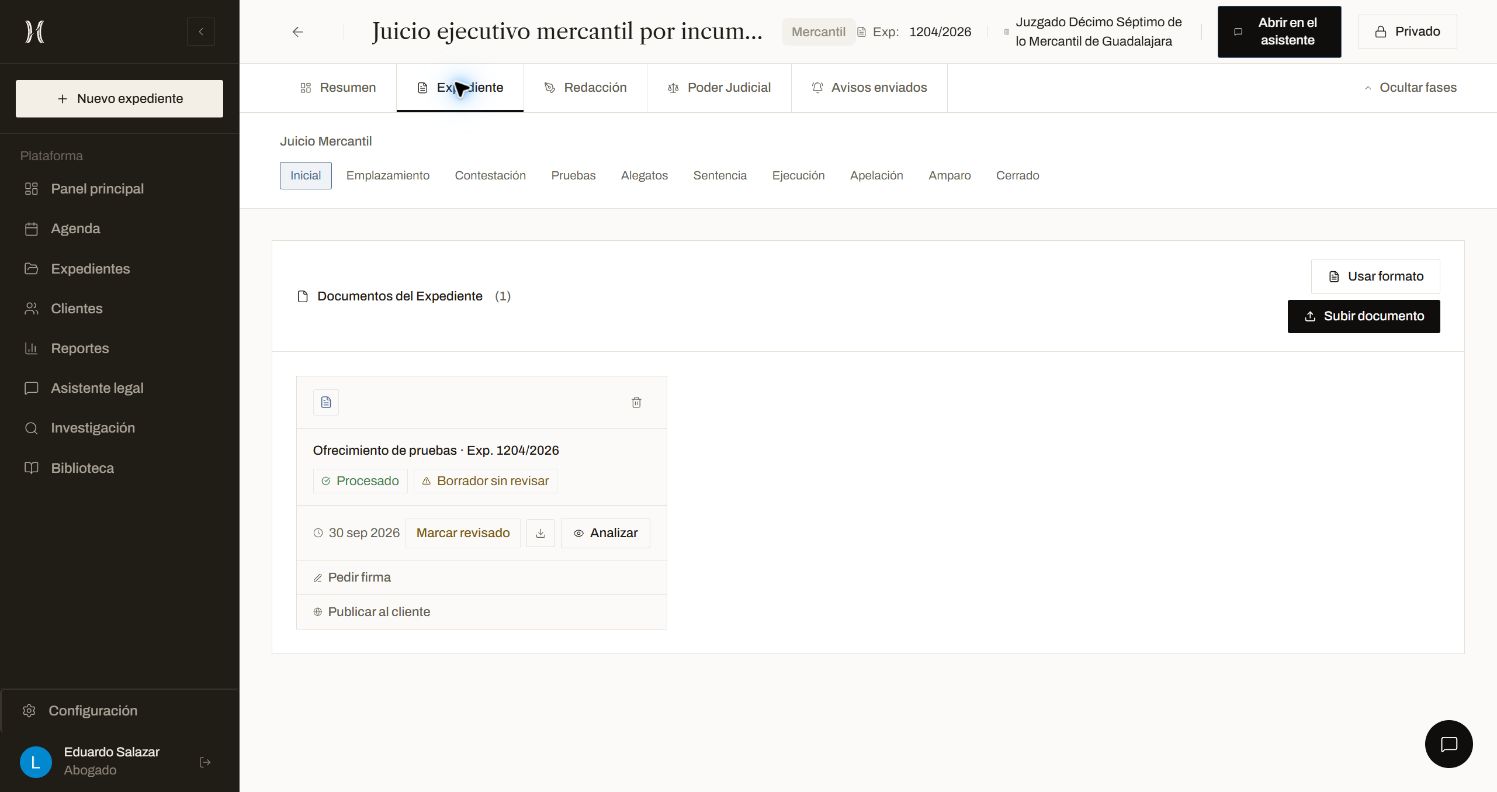Viewport: 1497px width, 792px height.
Task: Open the chat bubble floating button
Action: tap(1449, 744)
